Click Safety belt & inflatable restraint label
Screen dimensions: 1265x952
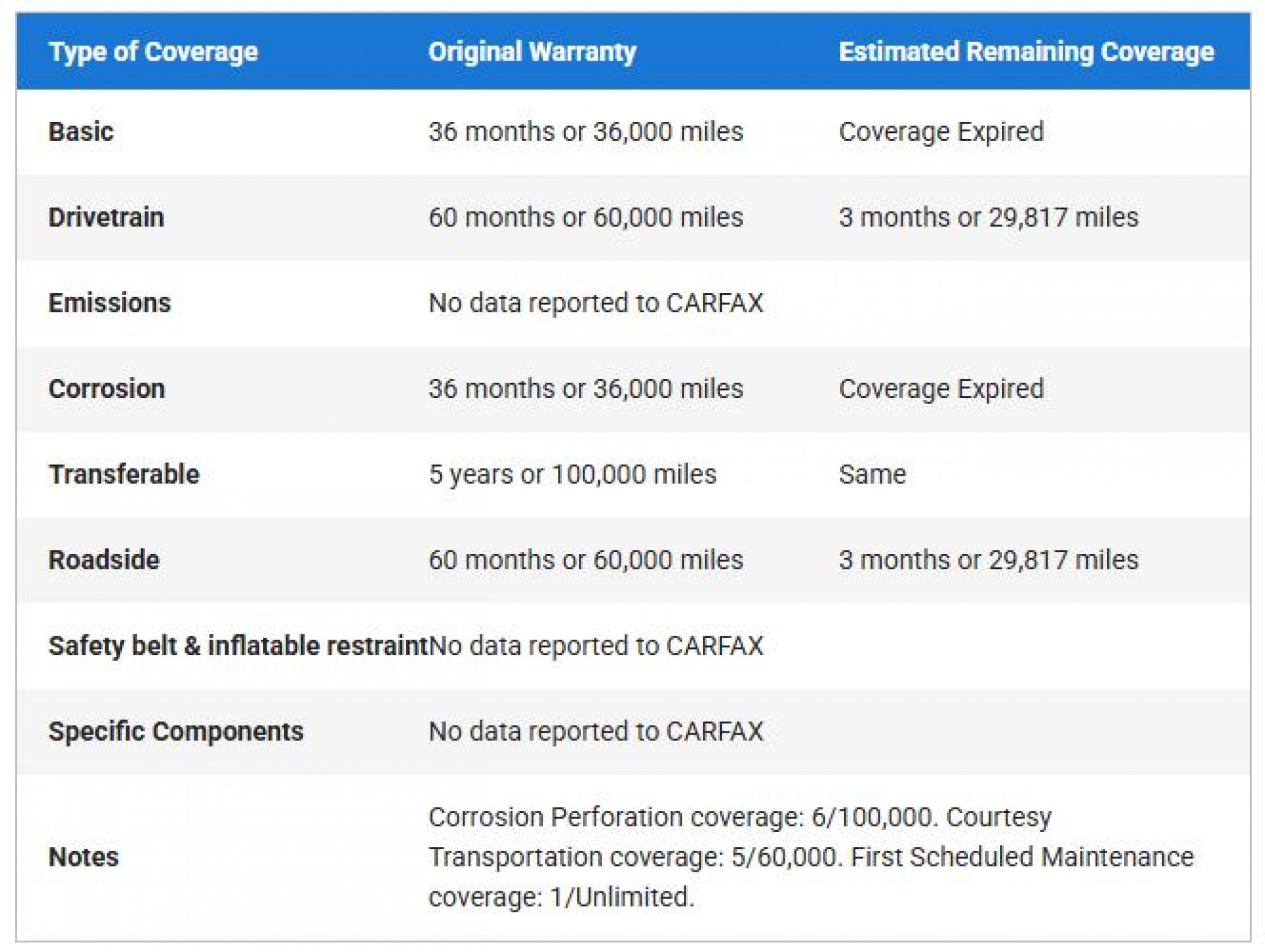(238, 646)
